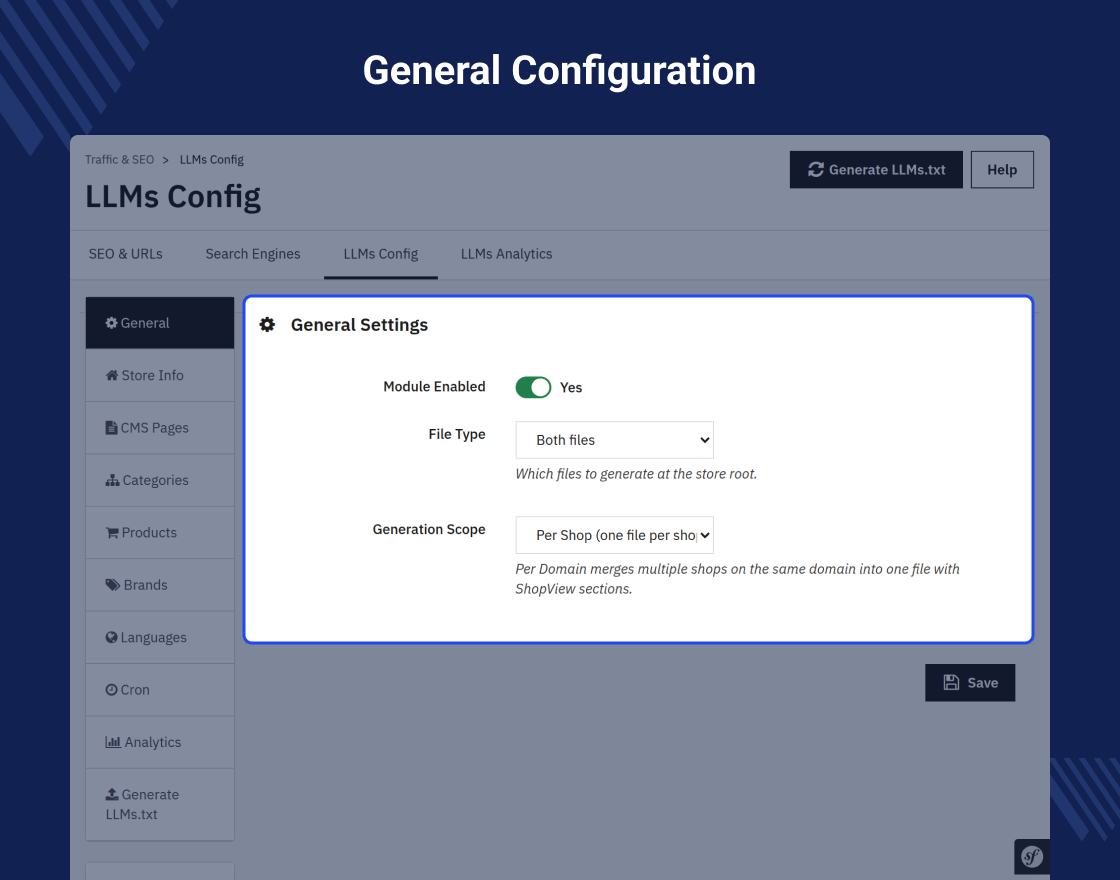Click the 'Per Domain merges multiple shops' hint
The height and width of the screenshot is (880, 1120).
point(738,579)
